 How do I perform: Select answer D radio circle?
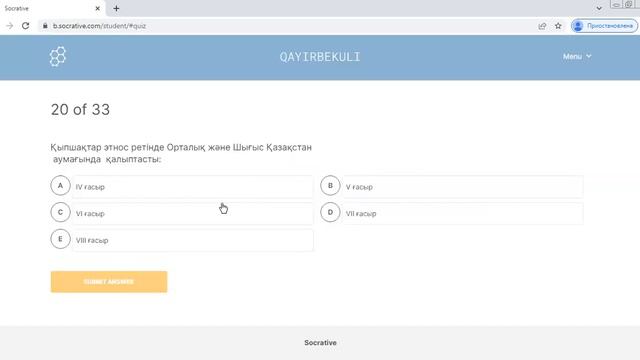pyautogui.click(x=330, y=212)
